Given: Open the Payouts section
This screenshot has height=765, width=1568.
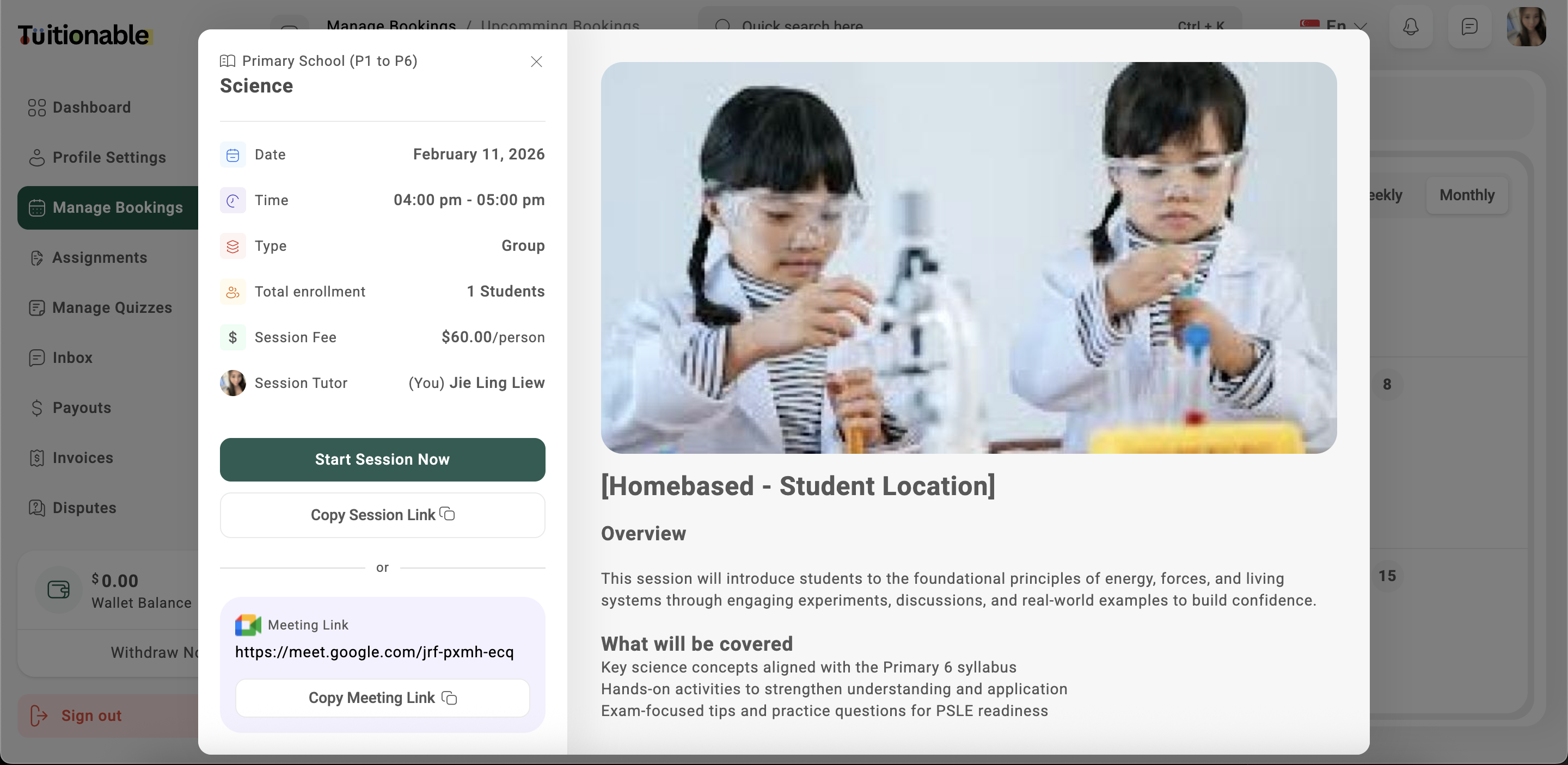Looking at the screenshot, I should point(82,408).
